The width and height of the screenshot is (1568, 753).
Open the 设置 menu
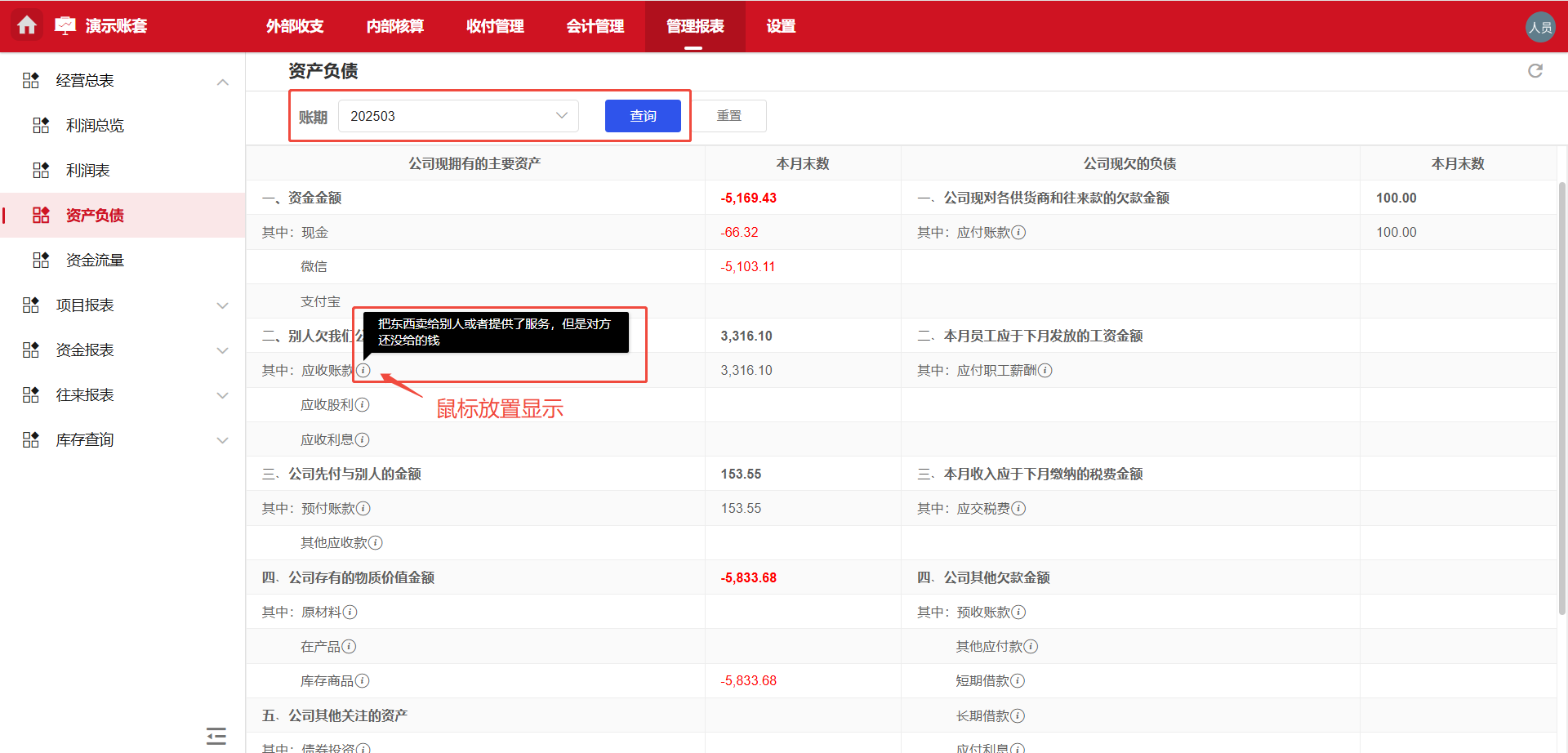(780, 26)
